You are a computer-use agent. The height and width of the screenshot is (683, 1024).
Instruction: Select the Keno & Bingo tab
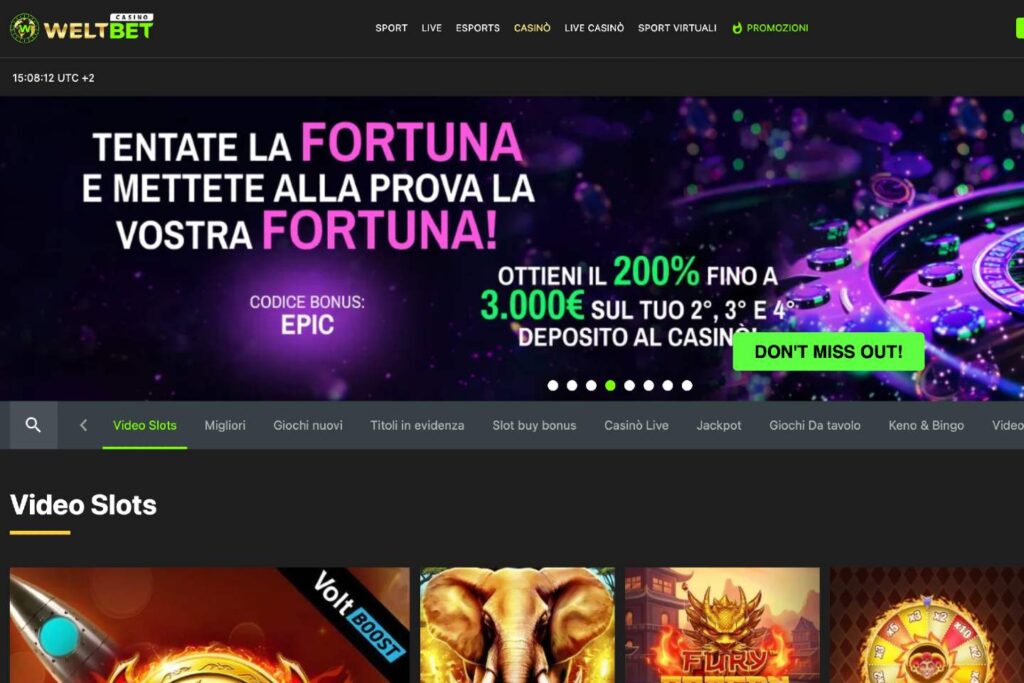[926, 425]
